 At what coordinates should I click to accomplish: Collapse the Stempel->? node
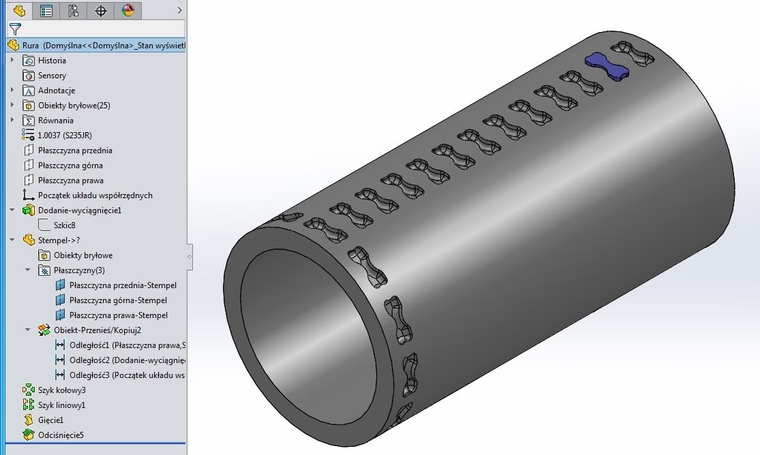coord(12,240)
